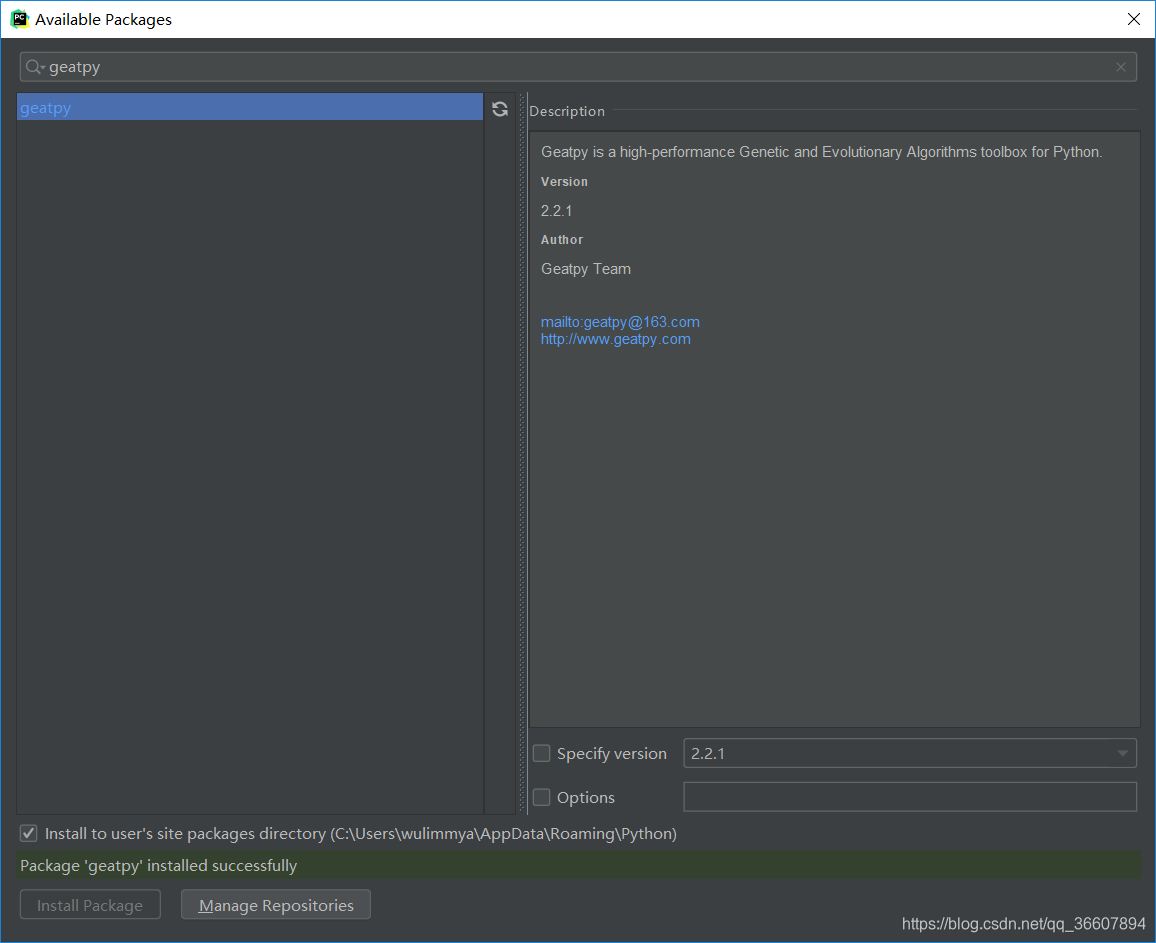1156x943 pixels.
Task: Close the Available Packages dialog
Action: (x=1134, y=19)
